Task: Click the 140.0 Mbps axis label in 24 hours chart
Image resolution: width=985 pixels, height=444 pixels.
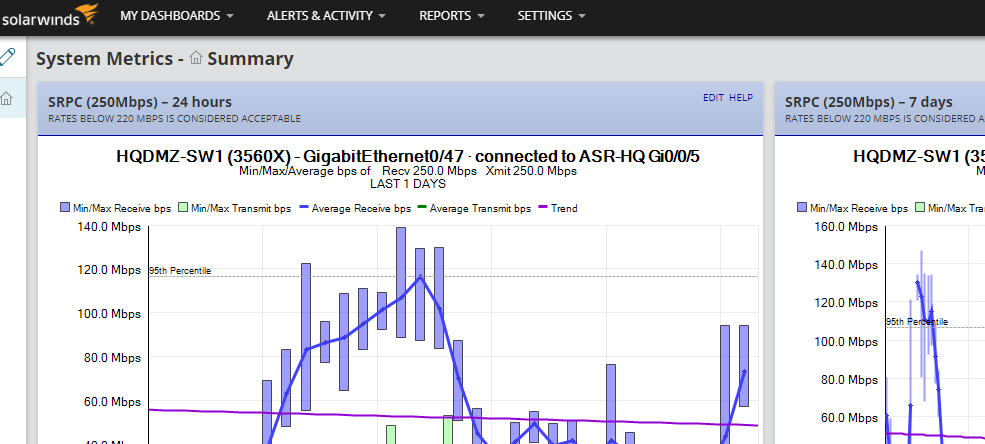Action: [109, 227]
